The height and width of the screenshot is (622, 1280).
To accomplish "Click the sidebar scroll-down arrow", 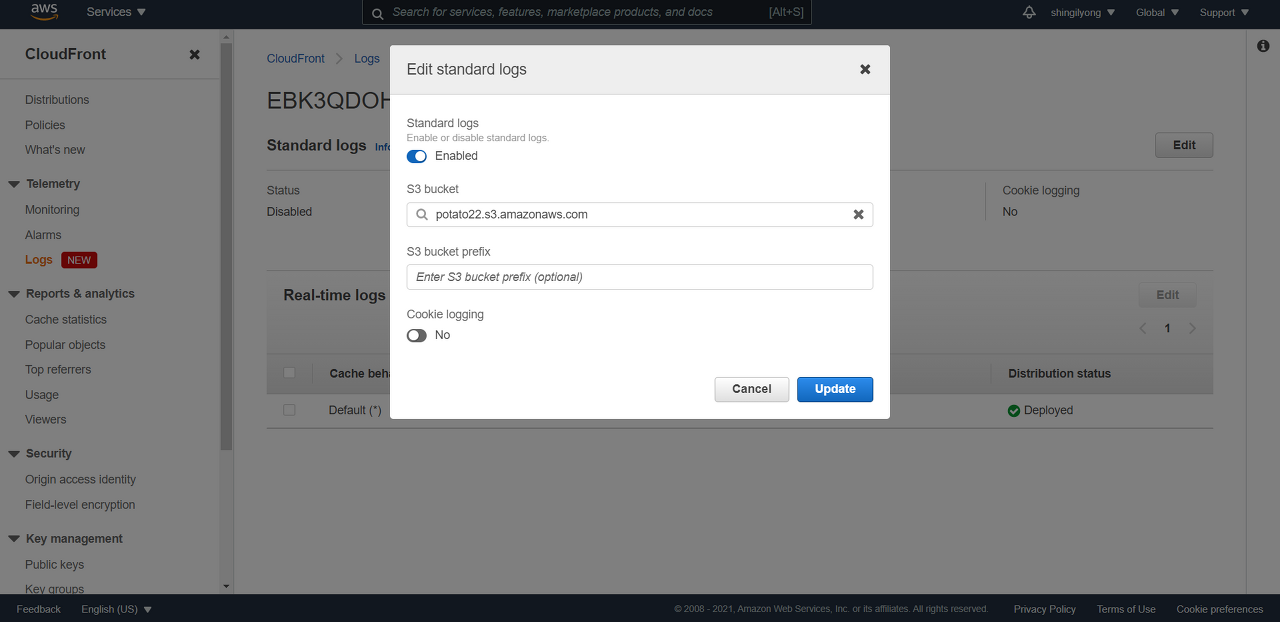I will click(226, 586).
